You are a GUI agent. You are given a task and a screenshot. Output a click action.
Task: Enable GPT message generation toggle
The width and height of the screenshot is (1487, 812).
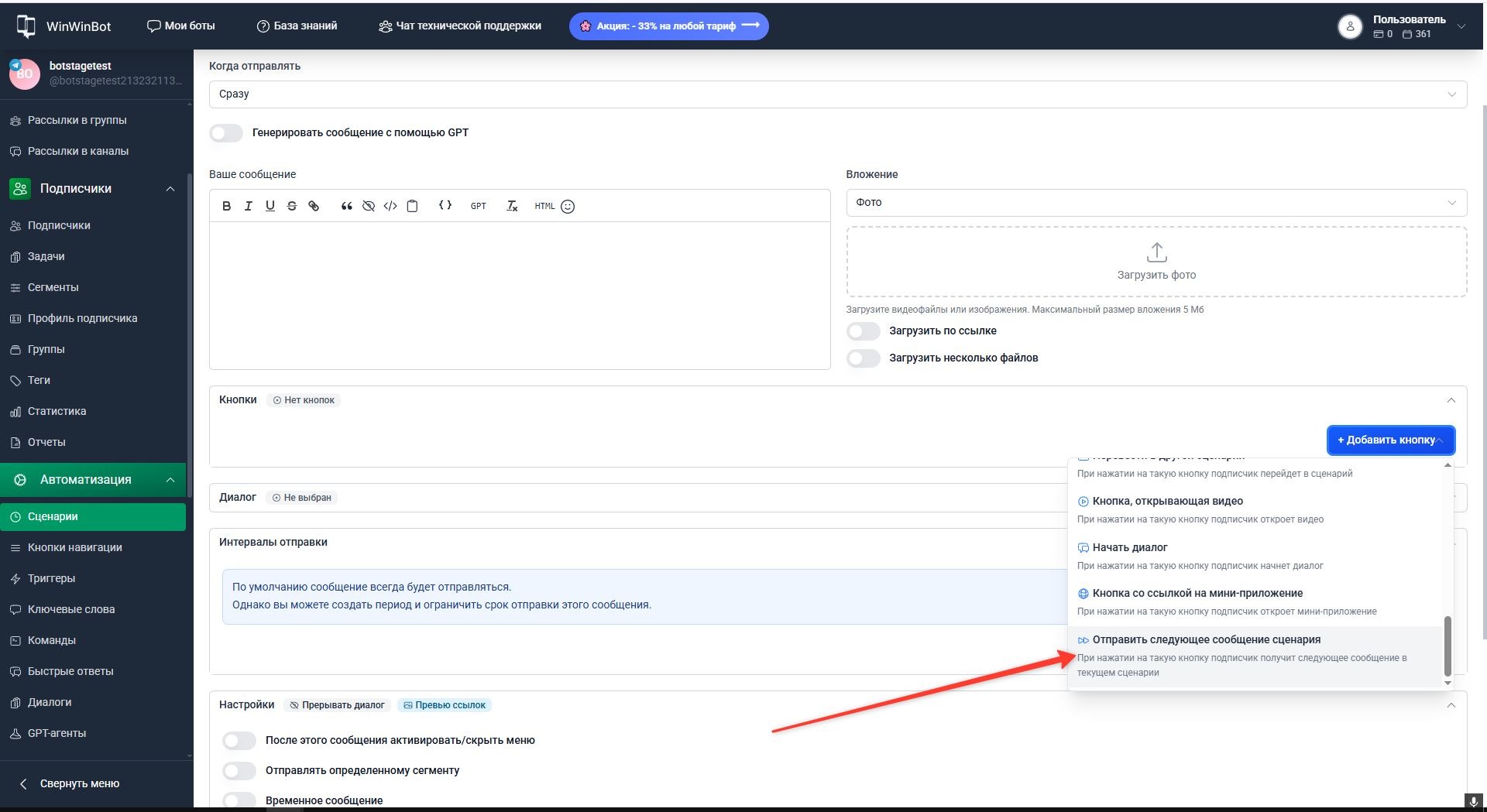226,133
